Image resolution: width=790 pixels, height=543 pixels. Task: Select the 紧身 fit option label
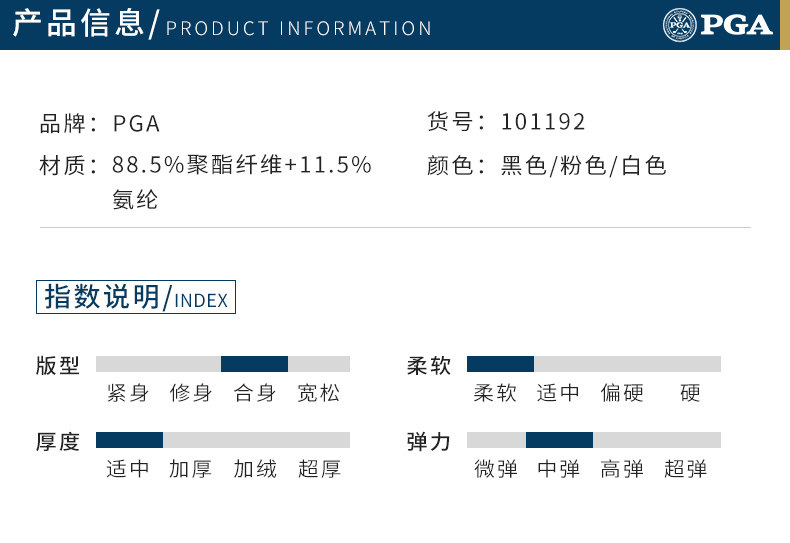click(128, 394)
